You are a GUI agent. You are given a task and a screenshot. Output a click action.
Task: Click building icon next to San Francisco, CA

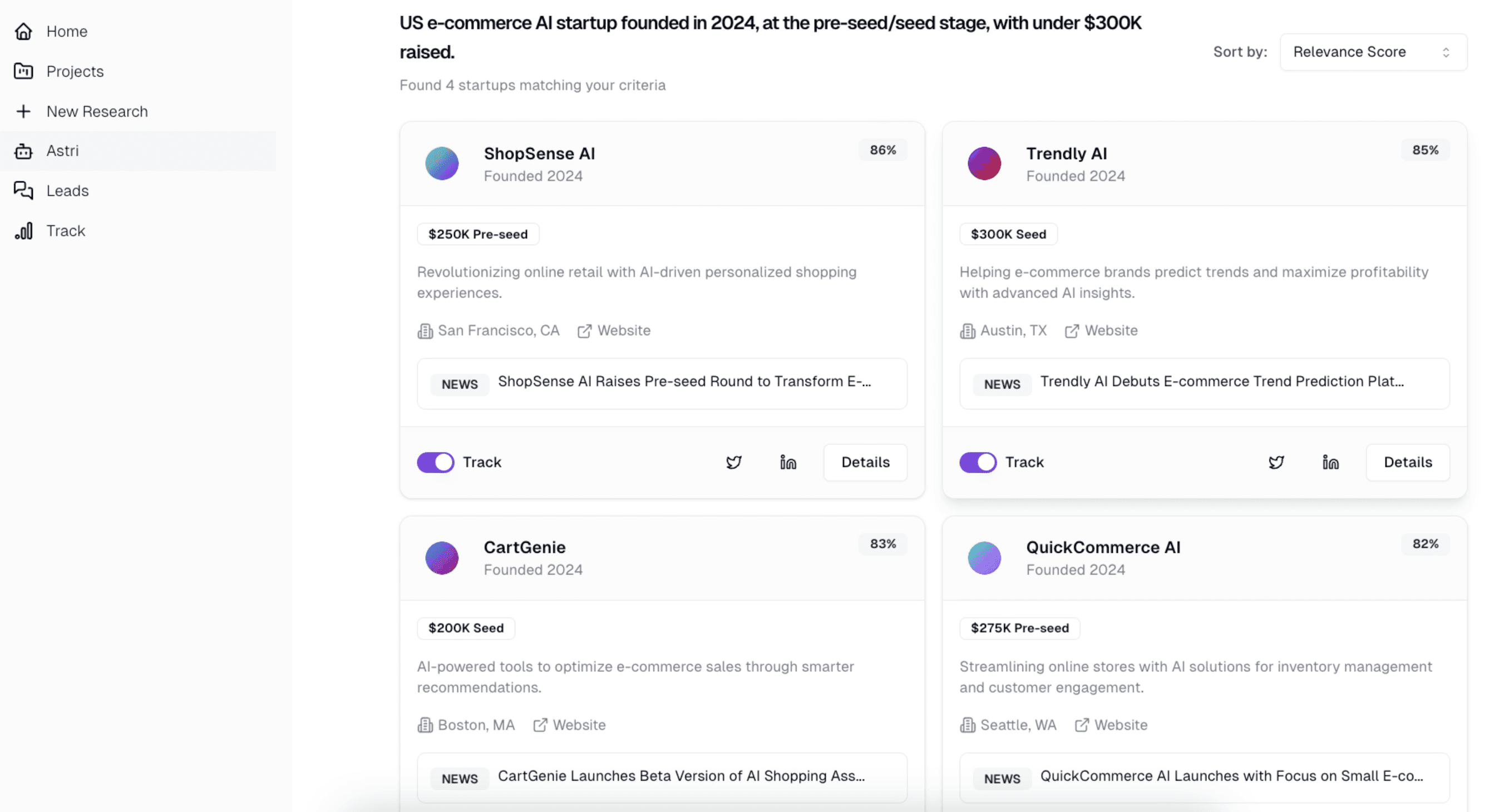click(425, 331)
